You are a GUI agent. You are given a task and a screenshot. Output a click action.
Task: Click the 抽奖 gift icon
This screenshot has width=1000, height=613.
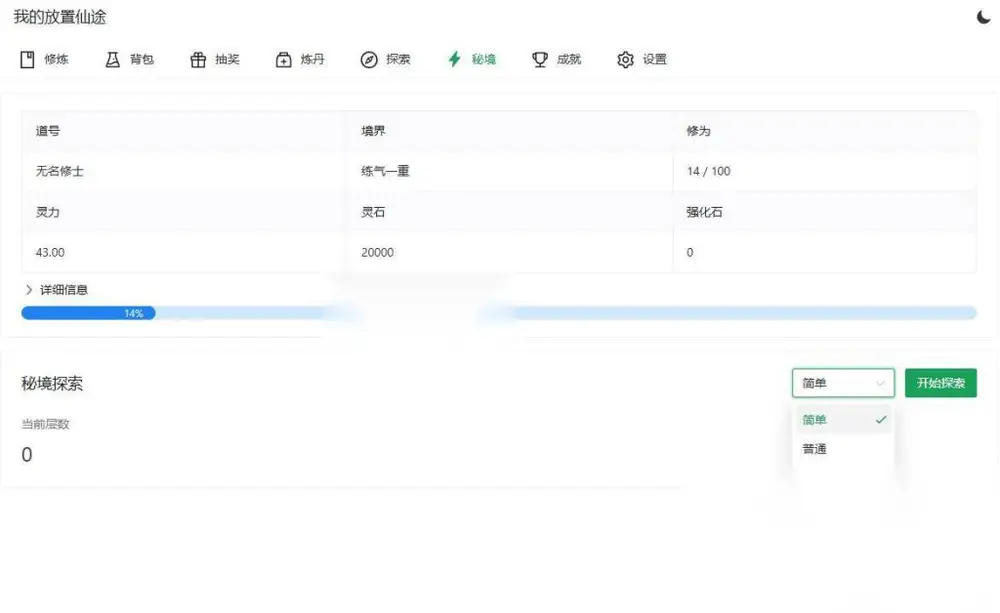coord(198,59)
